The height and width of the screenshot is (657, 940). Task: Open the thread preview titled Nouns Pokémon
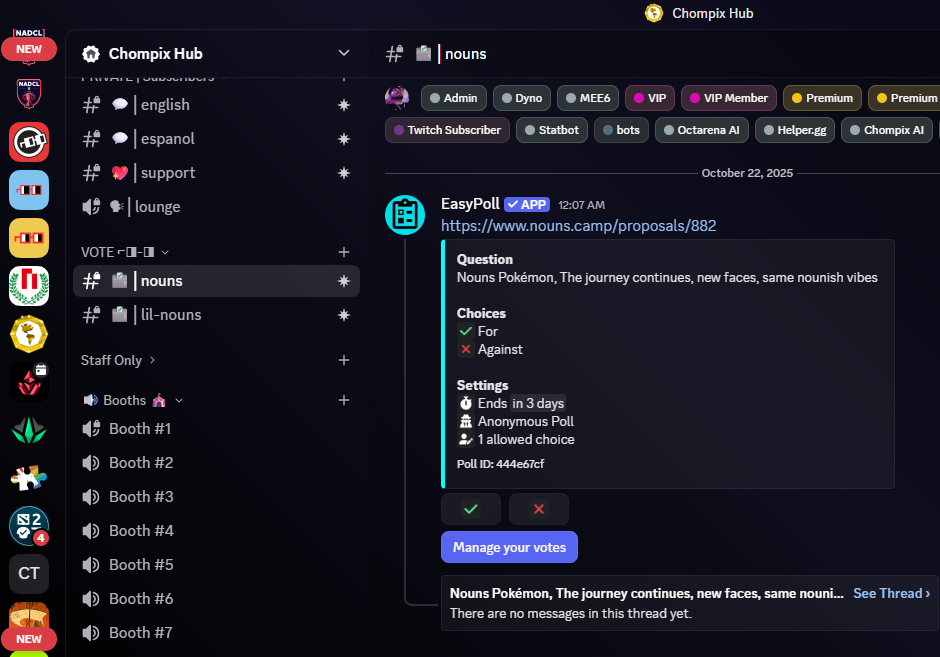pos(689,603)
